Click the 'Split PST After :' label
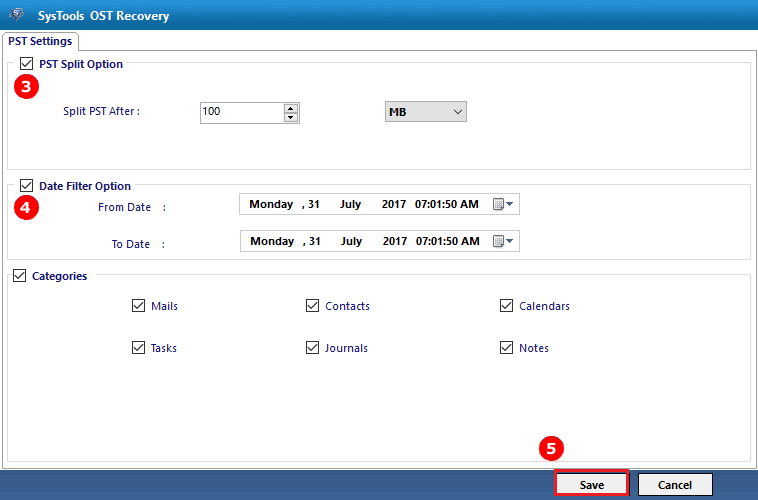The width and height of the screenshot is (758, 500). pos(102,111)
